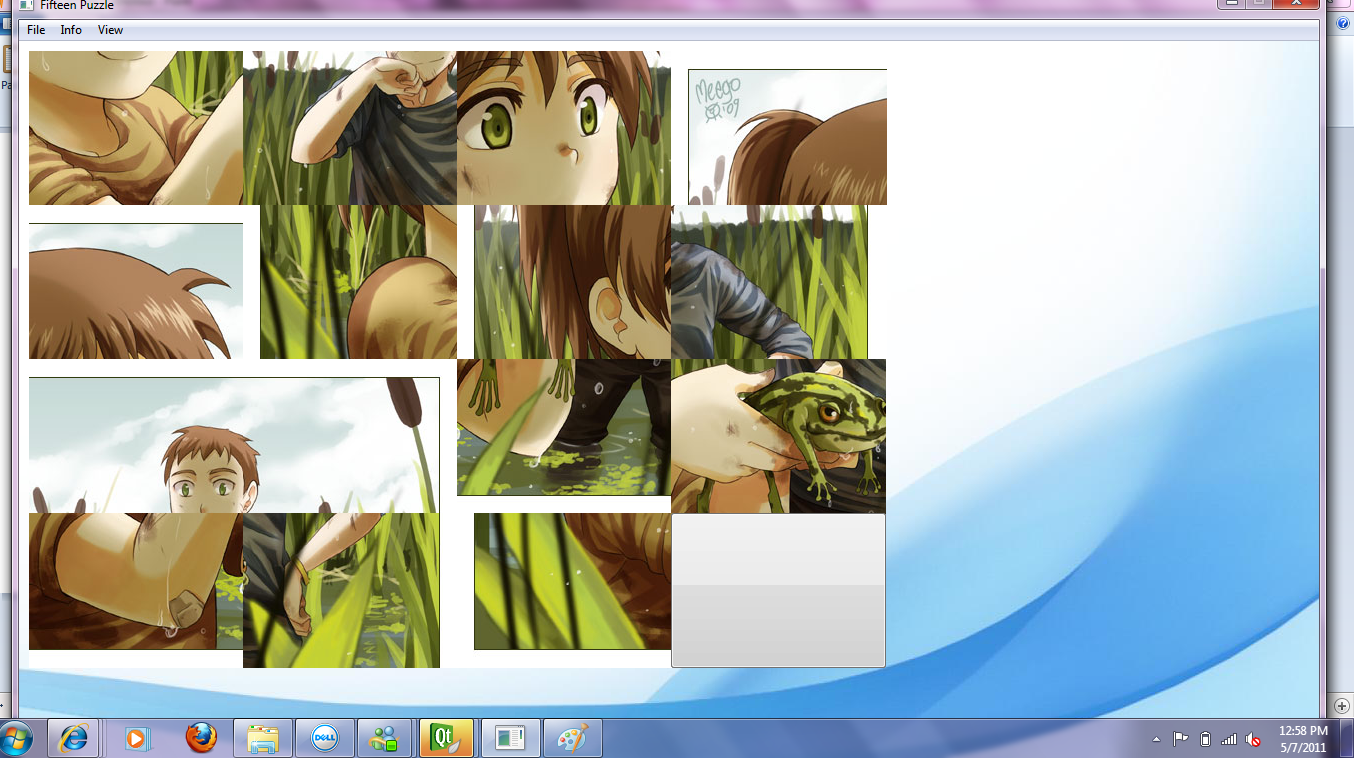Launch Internet Explorer from taskbar
Viewport: 1366px width, 768px height.
pyautogui.click(x=74, y=739)
